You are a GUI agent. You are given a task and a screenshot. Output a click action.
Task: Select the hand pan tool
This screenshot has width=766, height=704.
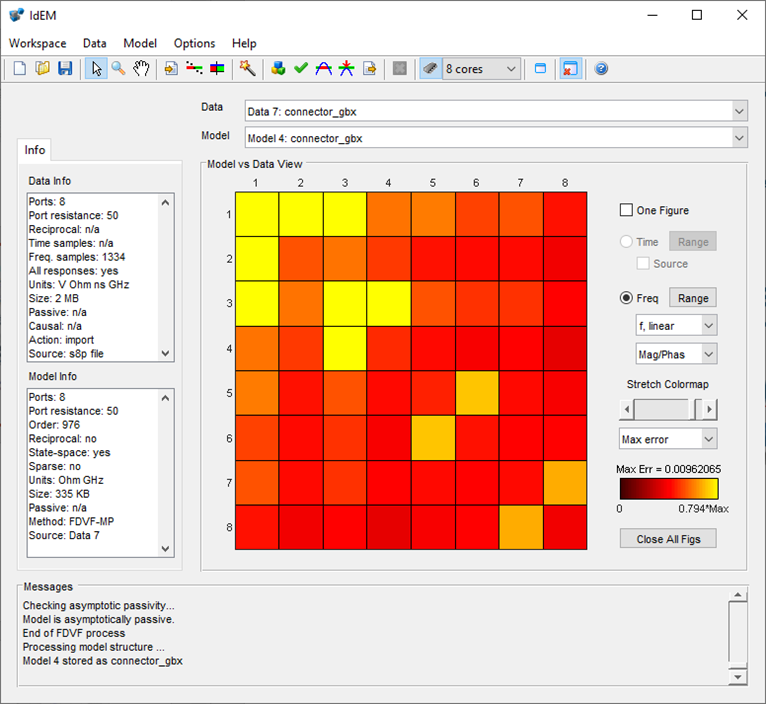click(x=141, y=69)
